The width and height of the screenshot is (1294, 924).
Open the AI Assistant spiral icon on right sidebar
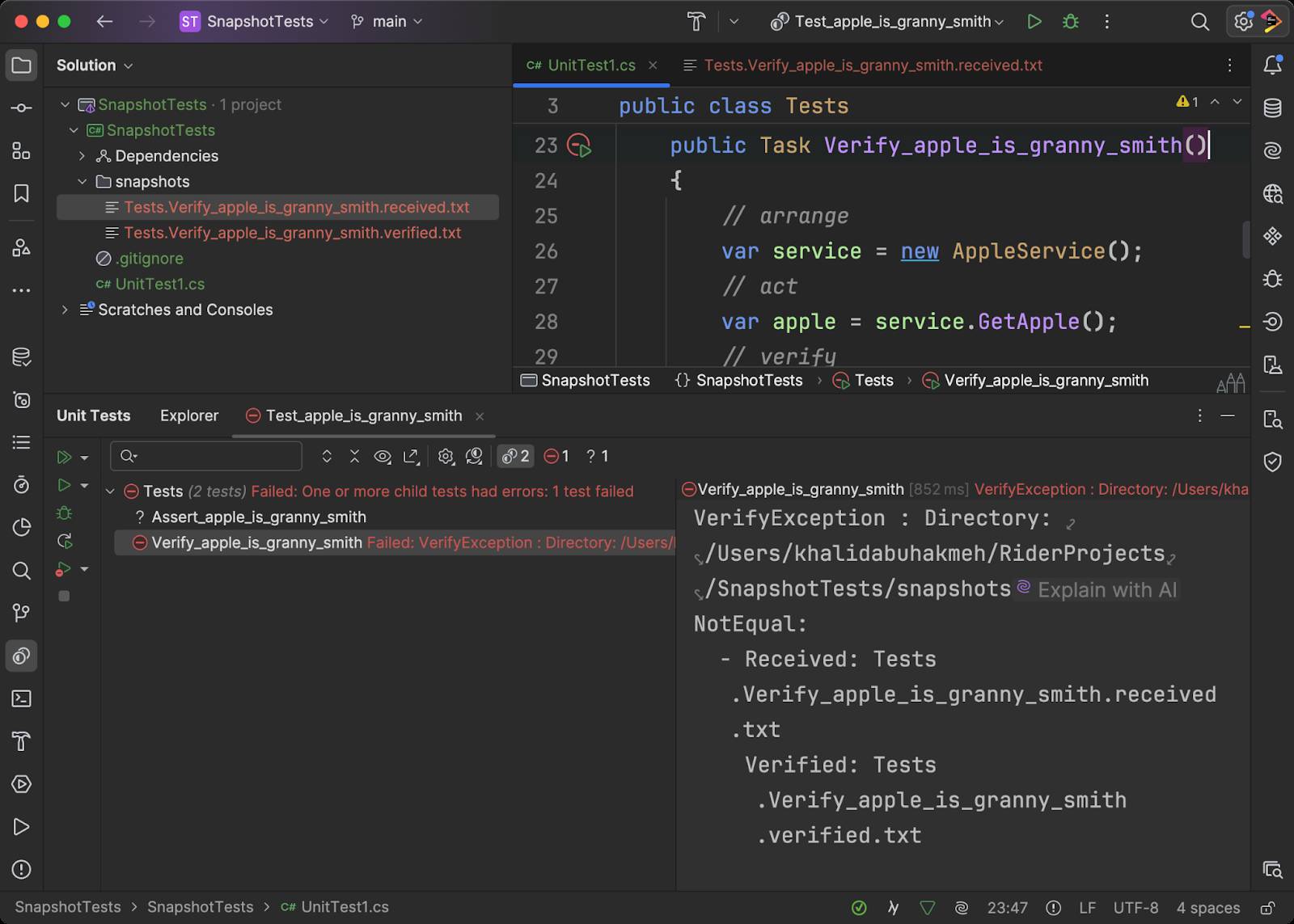point(1272,151)
